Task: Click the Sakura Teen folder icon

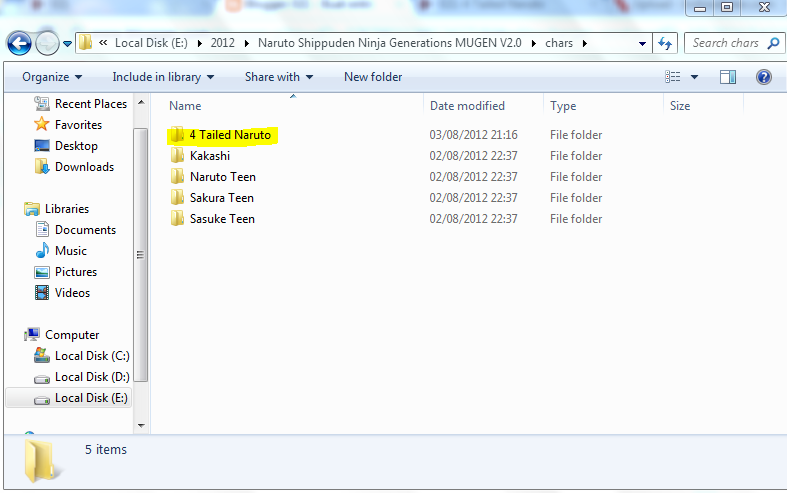Action: [x=177, y=198]
